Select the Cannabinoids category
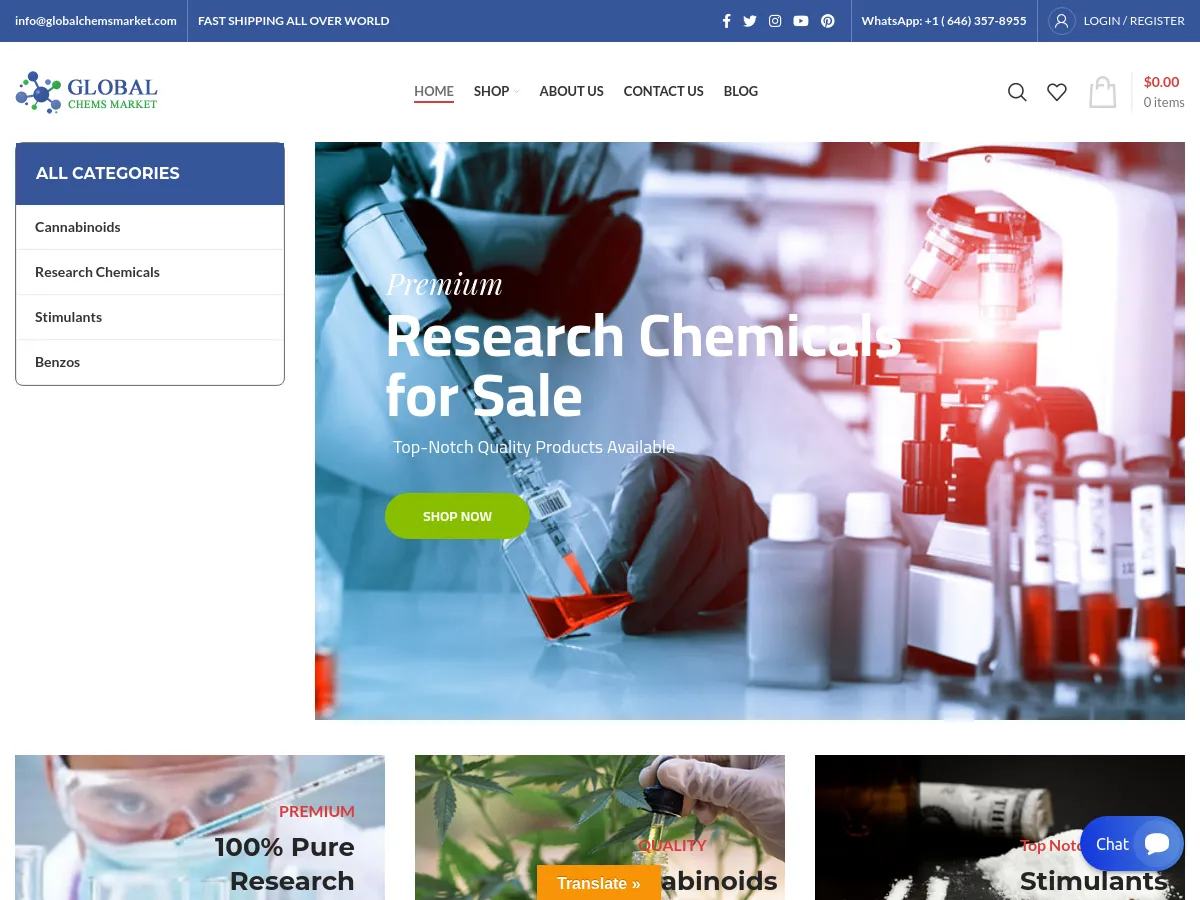Screen dimensions: 1200x900 (77, 226)
